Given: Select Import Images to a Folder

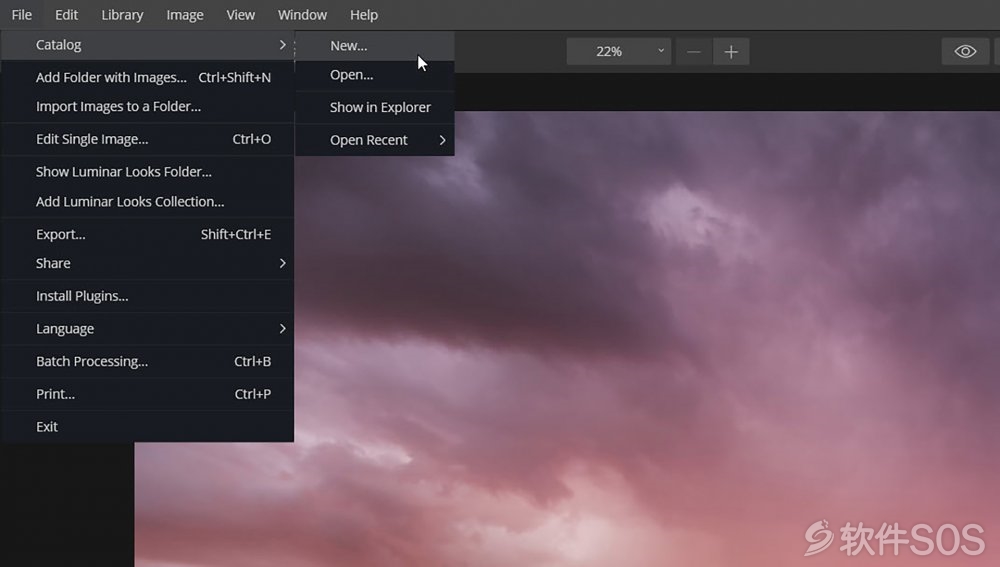Looking at the screenshot, I should 147,107.
